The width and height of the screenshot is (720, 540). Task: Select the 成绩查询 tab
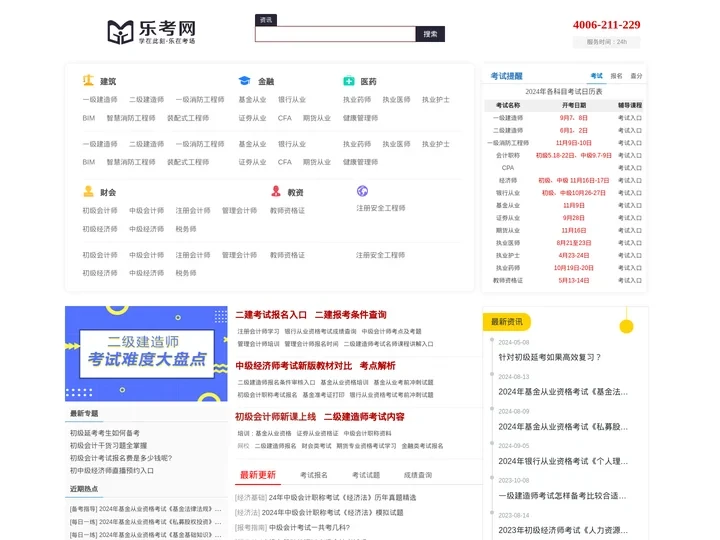(x=417, y=475)
